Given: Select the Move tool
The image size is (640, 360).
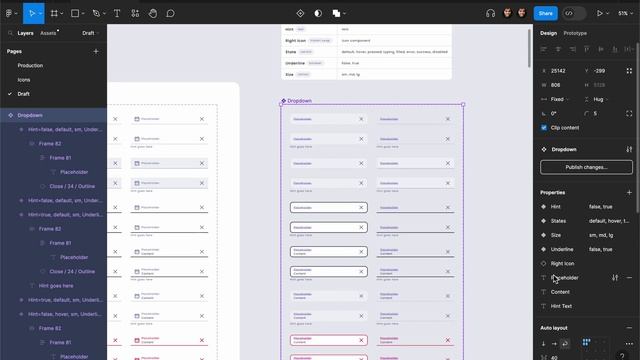Looking at the screenshot, I should [x=31, y=13].
